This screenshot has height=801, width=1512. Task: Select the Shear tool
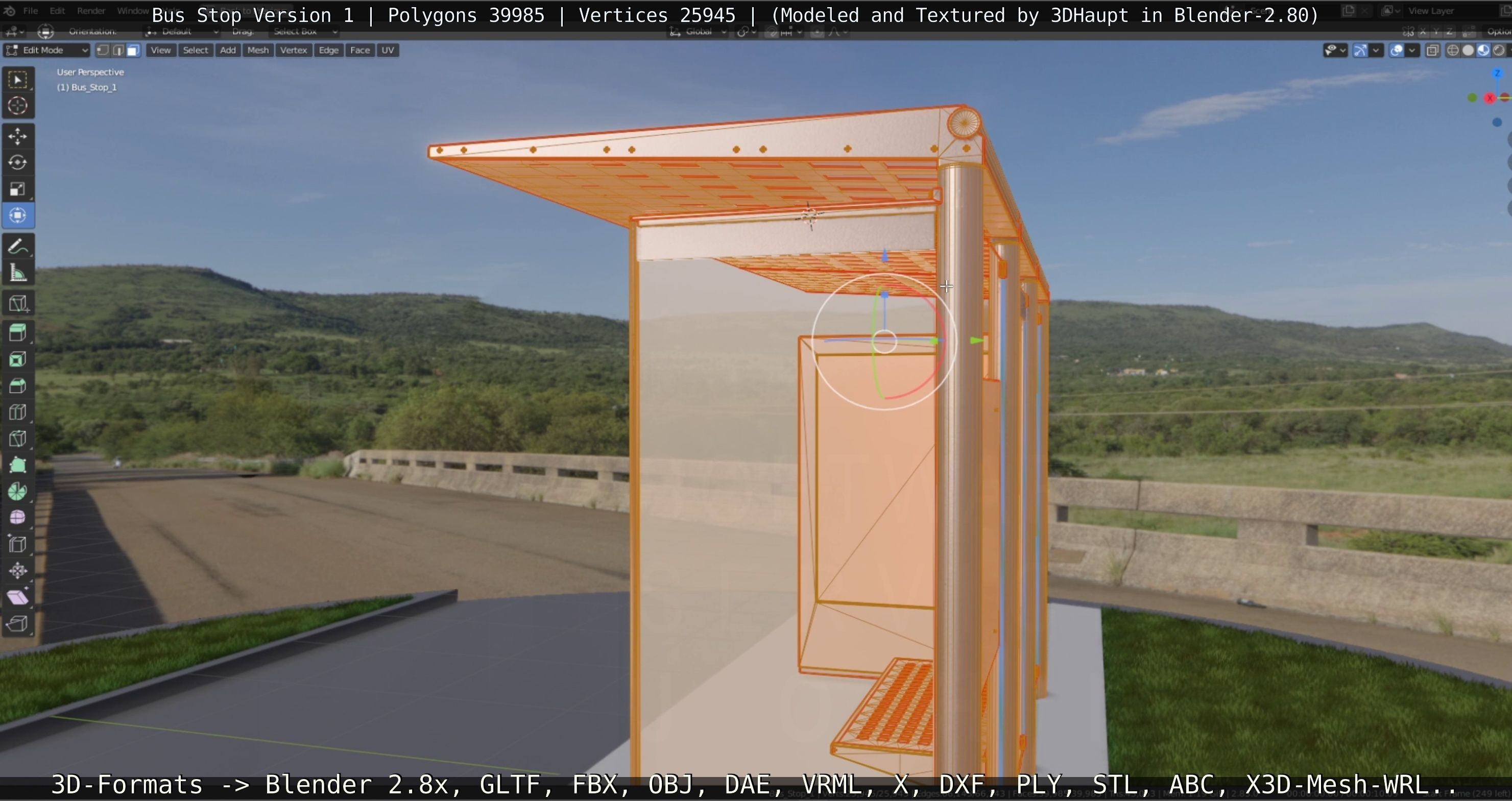pyautogui.click(x=17, y=597)
